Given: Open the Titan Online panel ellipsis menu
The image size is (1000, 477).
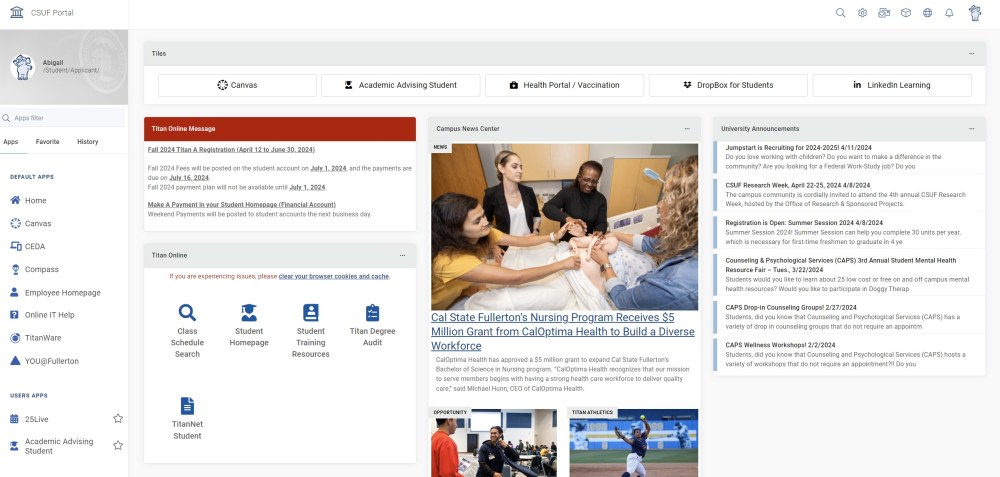Looking at the screenshot, I should (x=402, y=255).
